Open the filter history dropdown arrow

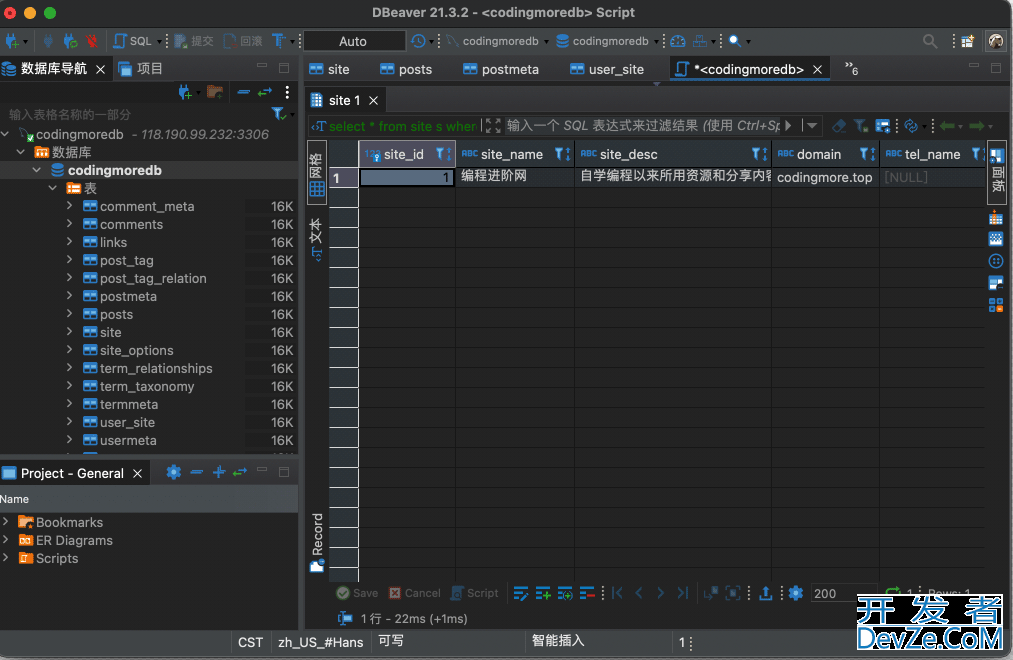(813, 126)
